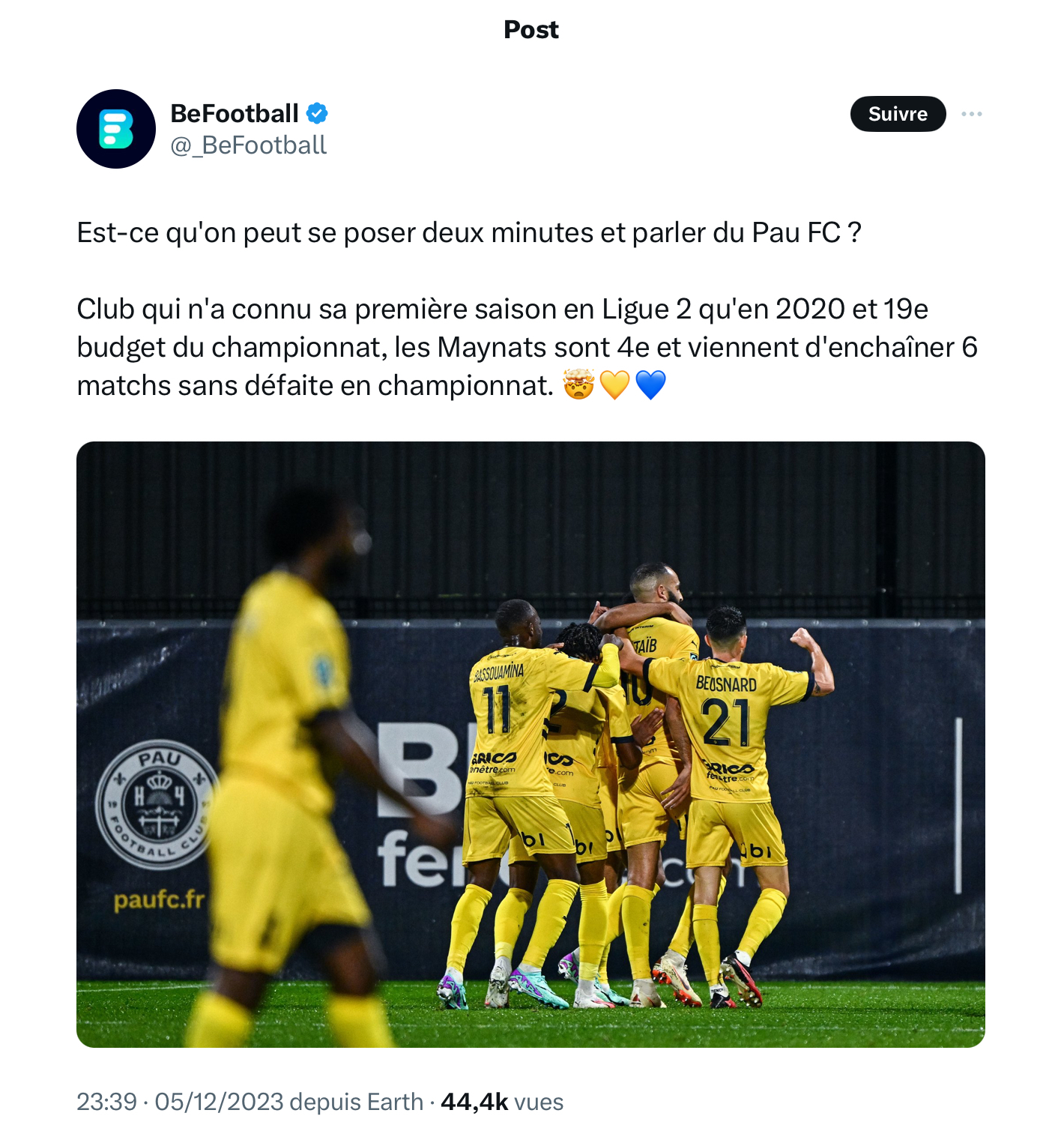This screenshot has width=1064, height=1125.
Task: Click the Post page heading
Action: pyautogui.click(x=531, y=29)
